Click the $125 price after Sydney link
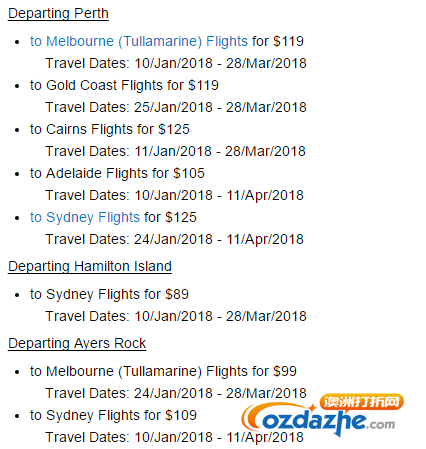The width and height of the screenshot is (426, 449). tap(181, 217)
